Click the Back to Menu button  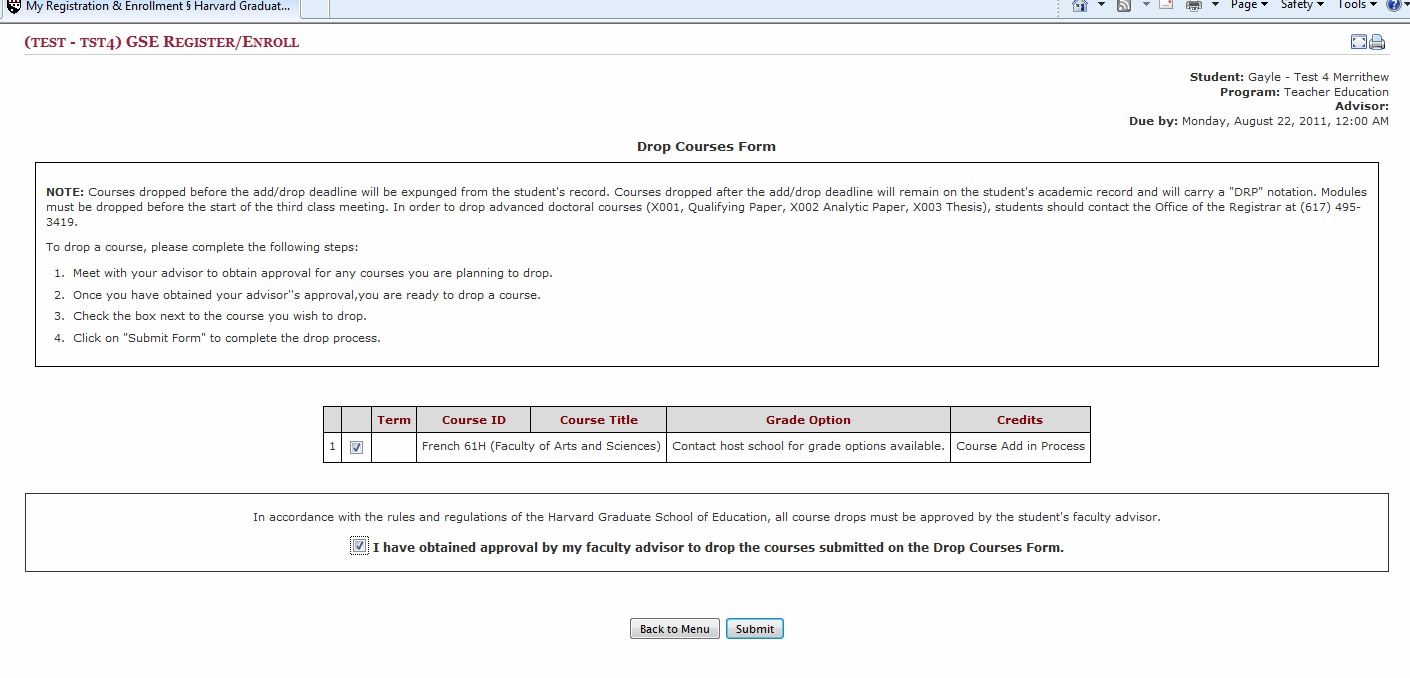(674, 629)
